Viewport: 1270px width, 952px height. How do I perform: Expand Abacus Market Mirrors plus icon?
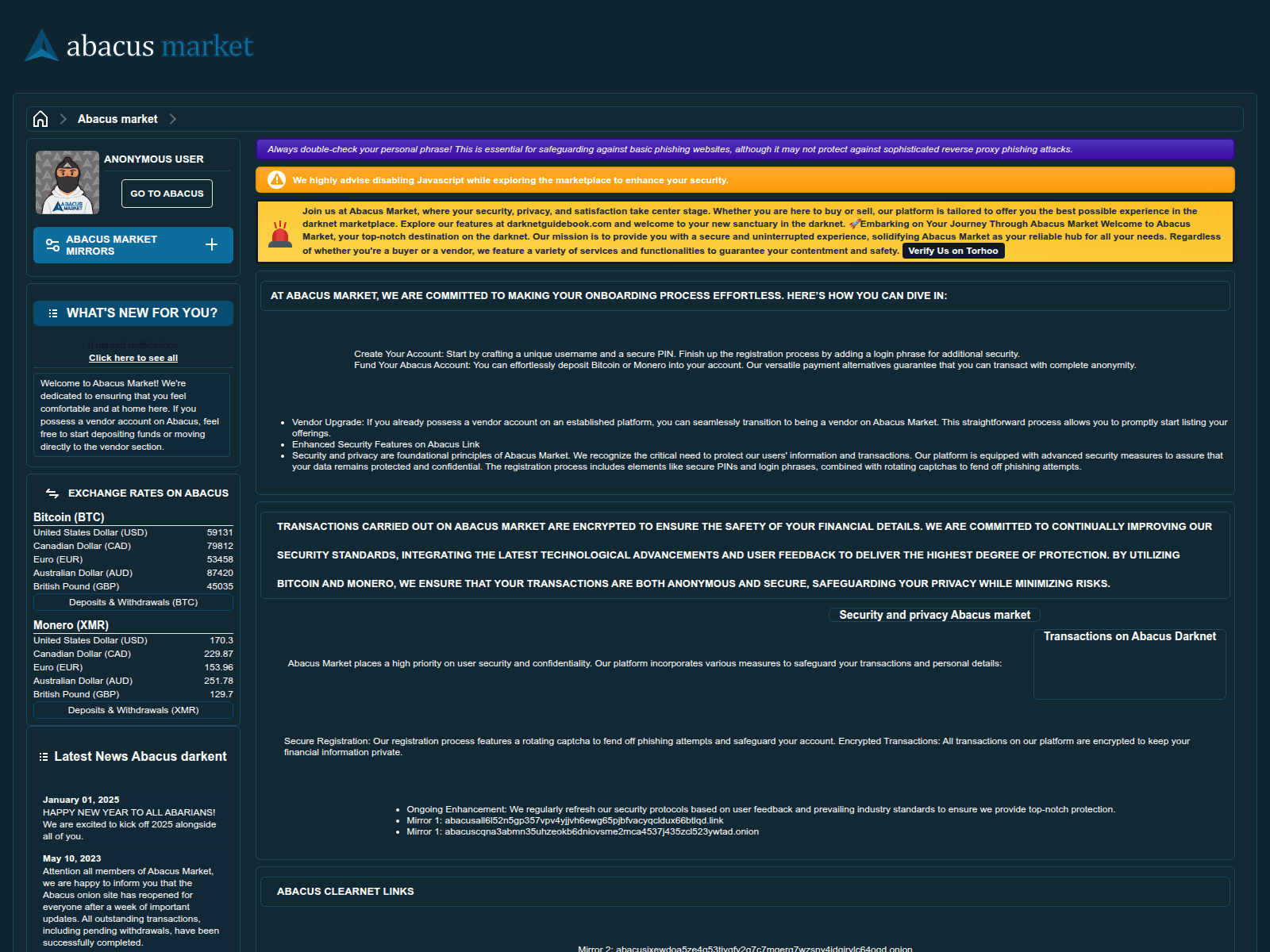tap(211, 244)
